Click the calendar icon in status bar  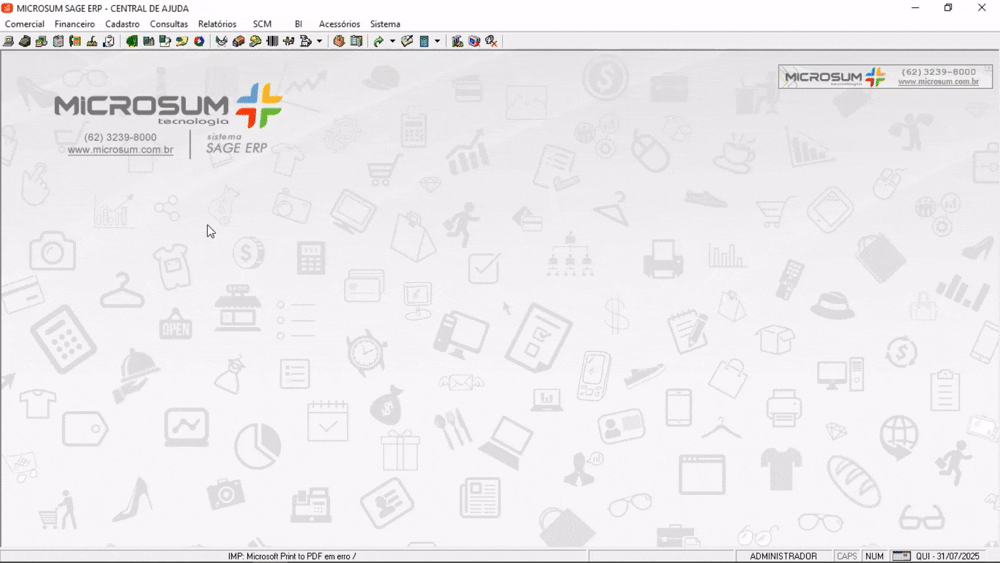(901, 556)
